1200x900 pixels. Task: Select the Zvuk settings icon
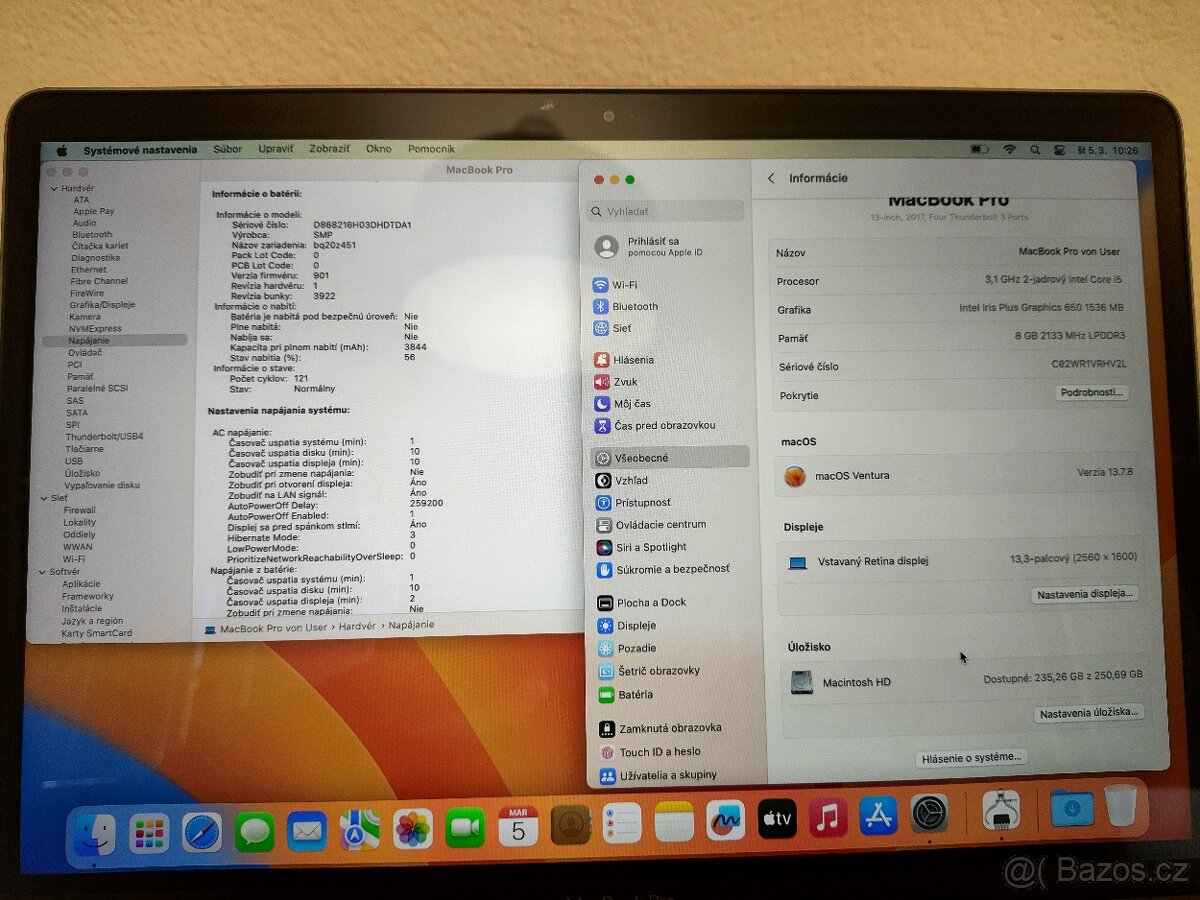pos(624,381)
